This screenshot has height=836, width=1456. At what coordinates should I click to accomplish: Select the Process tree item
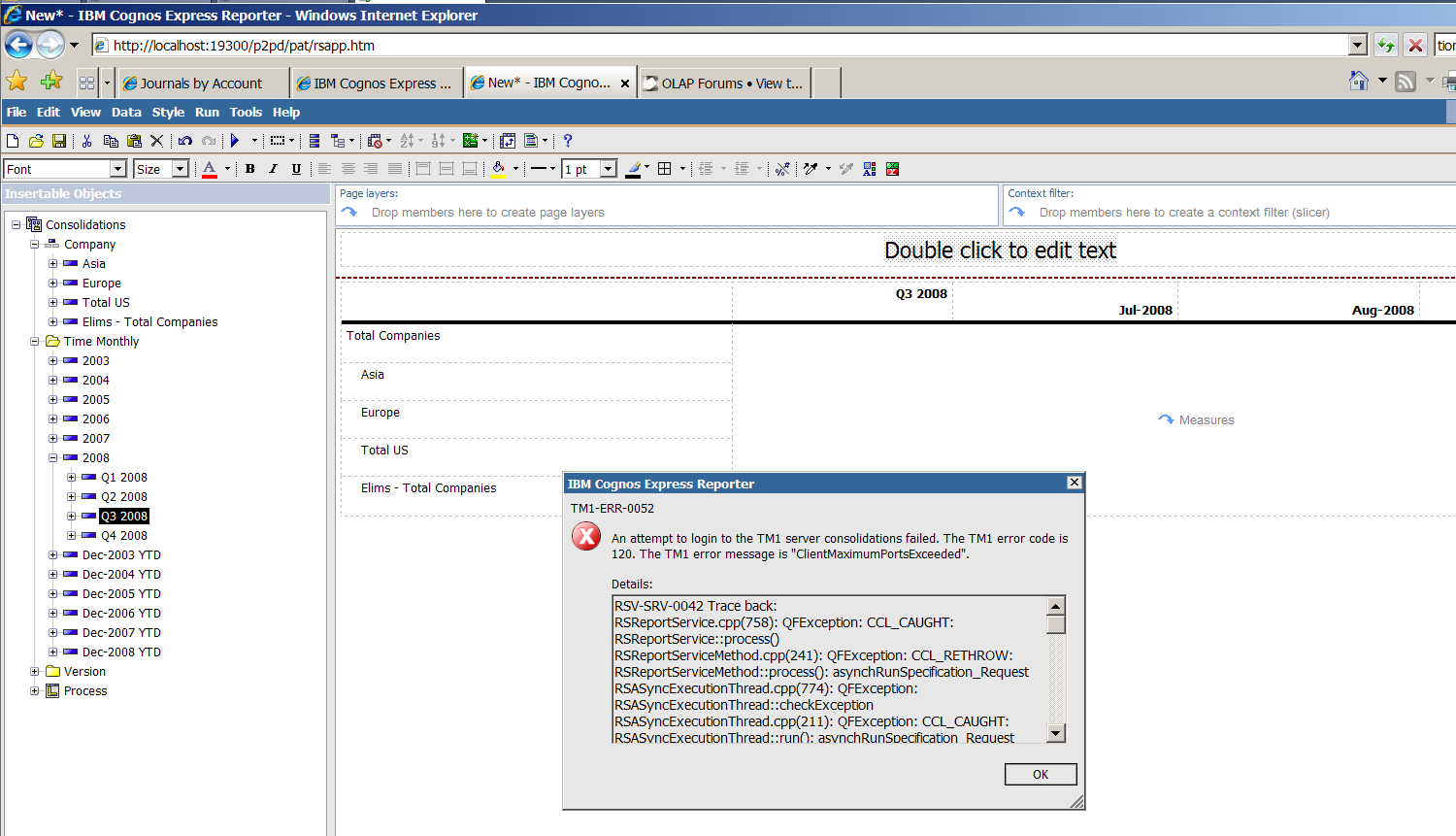(x=85, y=690)
